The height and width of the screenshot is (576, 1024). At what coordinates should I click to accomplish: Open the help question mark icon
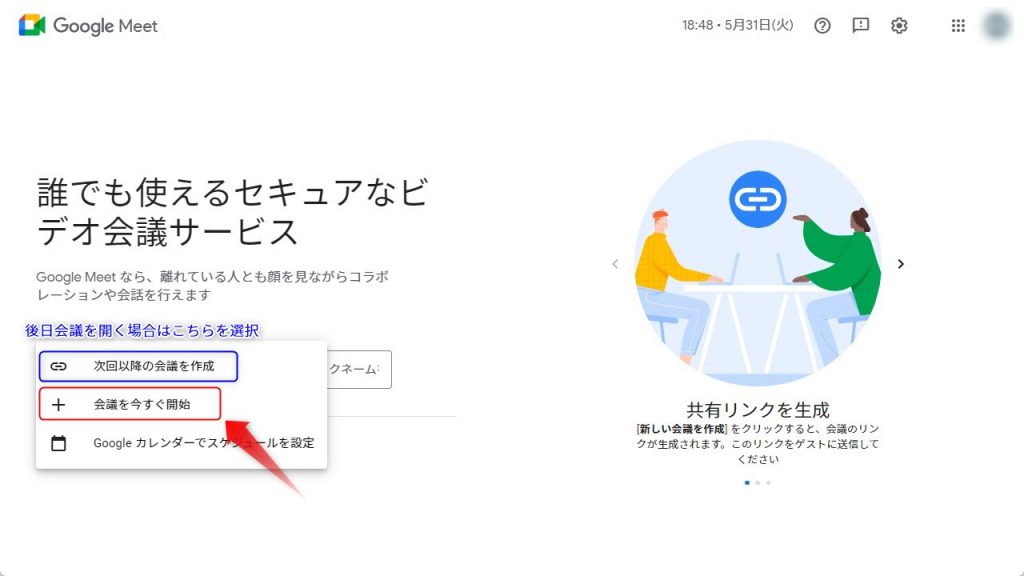[822, 25]
